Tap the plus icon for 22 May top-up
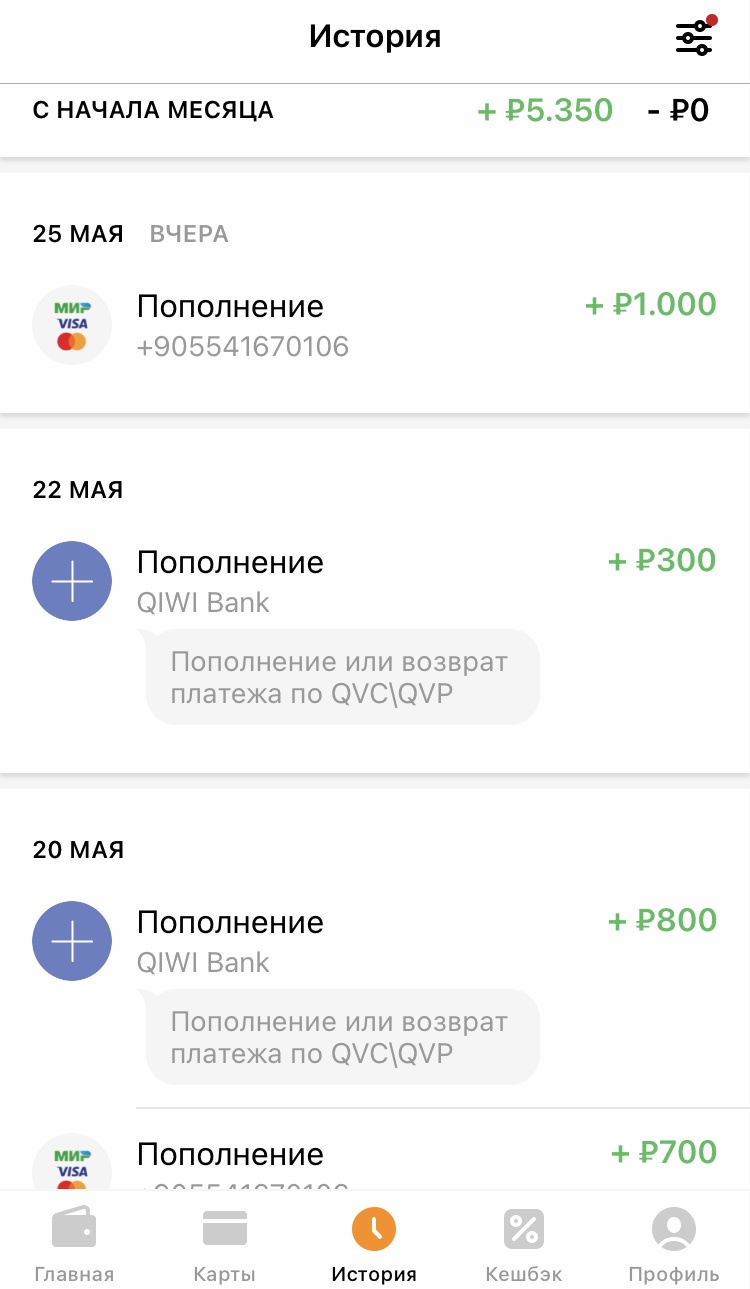The height and width of the screenshot is (1289, 750). [x=72, y=581]
